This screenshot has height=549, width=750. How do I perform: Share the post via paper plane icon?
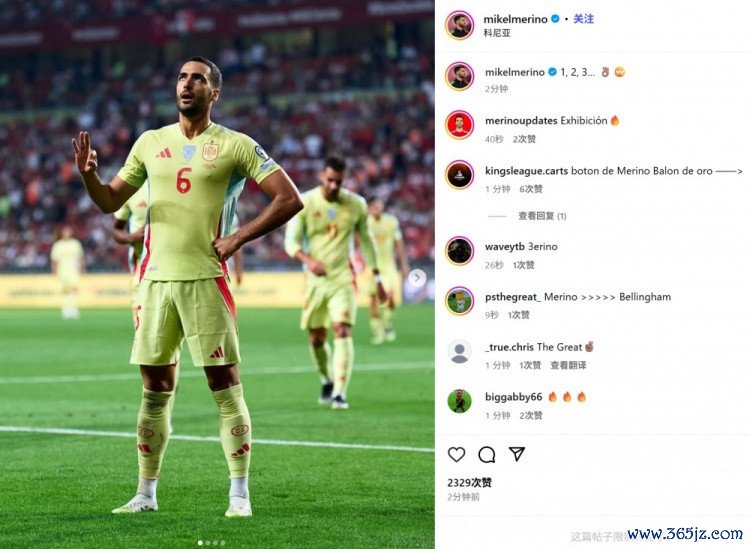click(x=517, y=454)
